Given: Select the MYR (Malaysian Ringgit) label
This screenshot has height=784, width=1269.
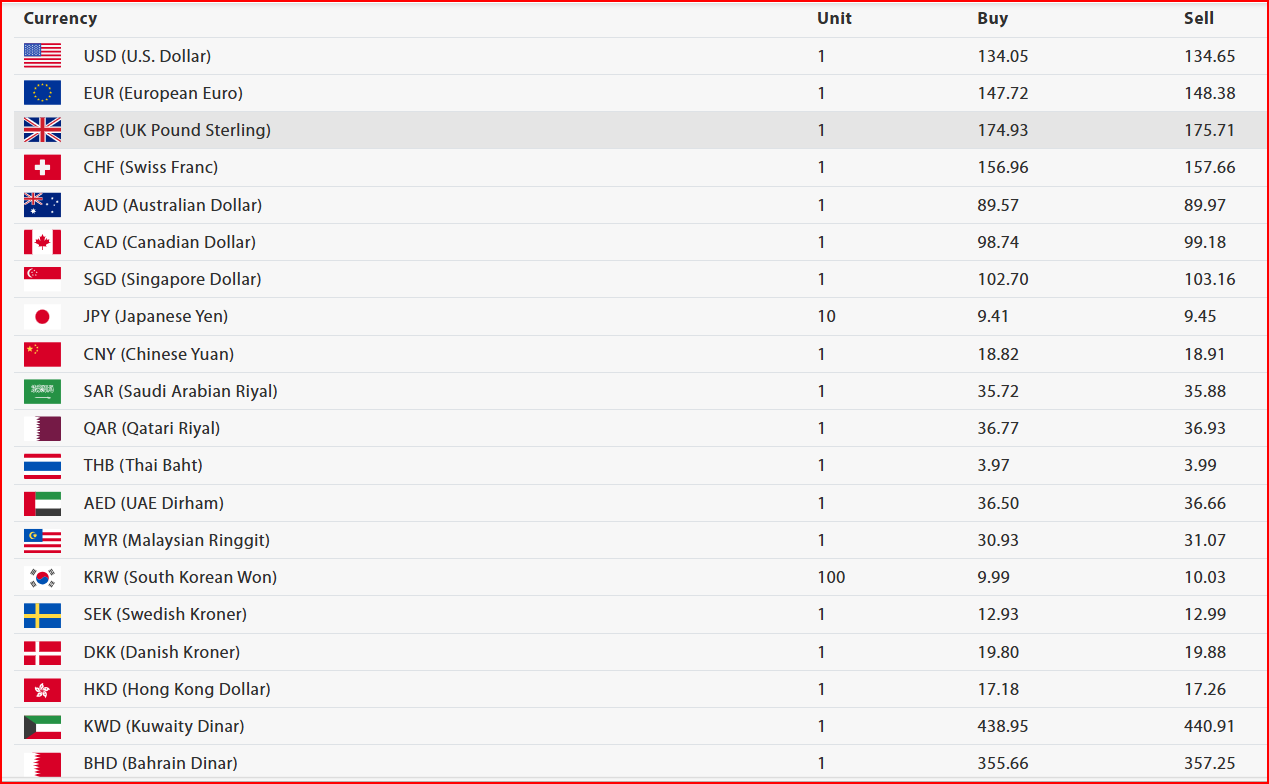Looking at the screenshot, I should pos(177,540).
